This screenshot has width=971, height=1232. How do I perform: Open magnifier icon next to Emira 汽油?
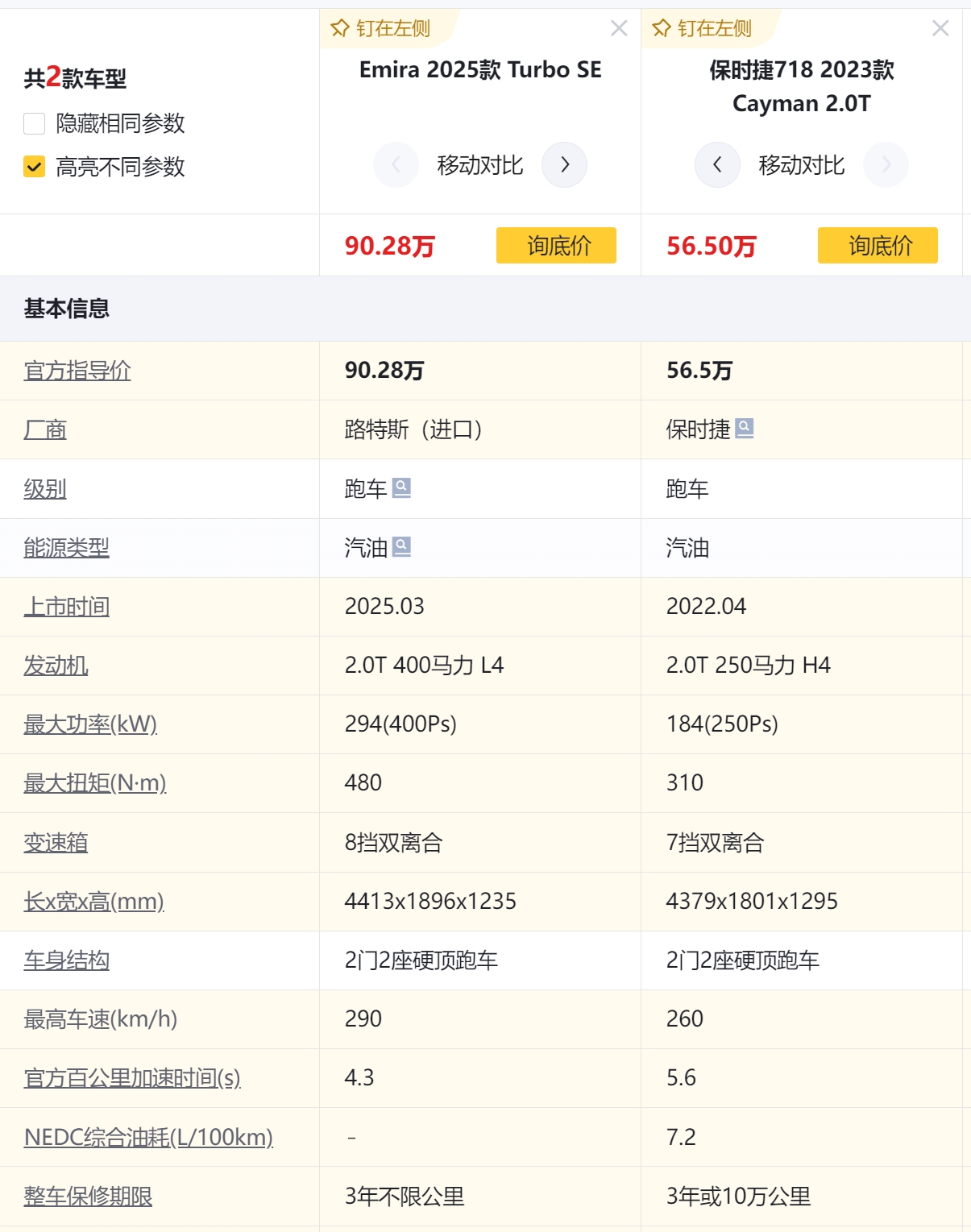pyautogui.click(x=401, y=547)
